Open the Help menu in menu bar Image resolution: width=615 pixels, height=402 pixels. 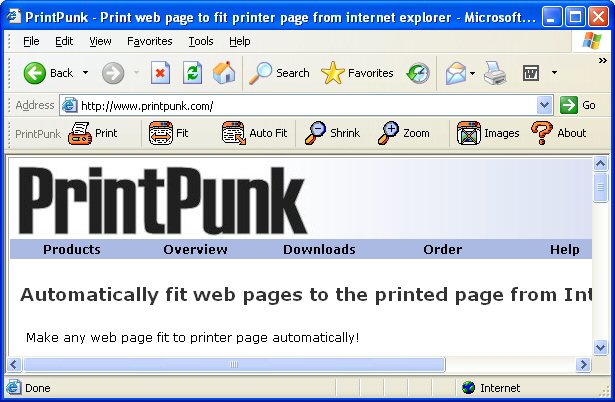click(x=240, y=41)
